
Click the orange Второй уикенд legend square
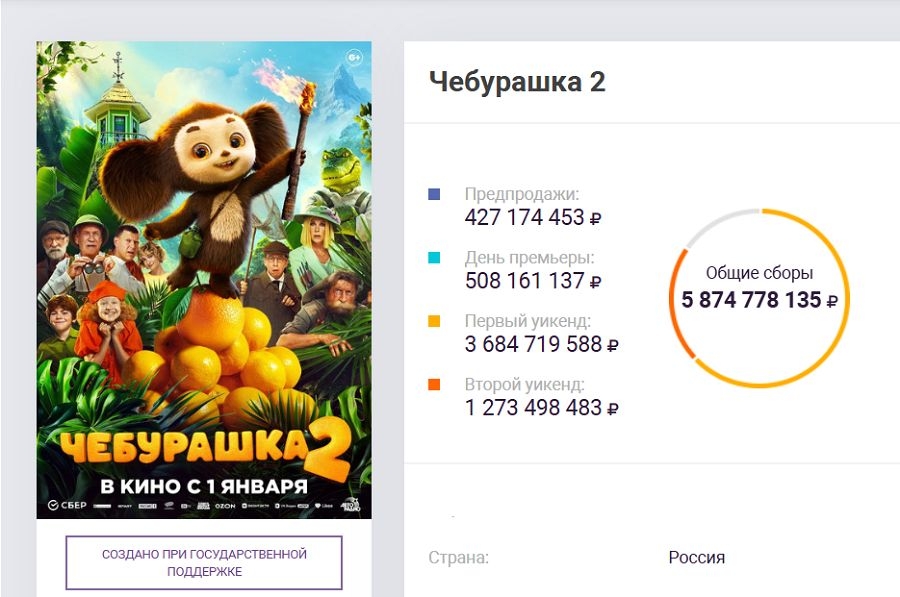tap(434, 385)
